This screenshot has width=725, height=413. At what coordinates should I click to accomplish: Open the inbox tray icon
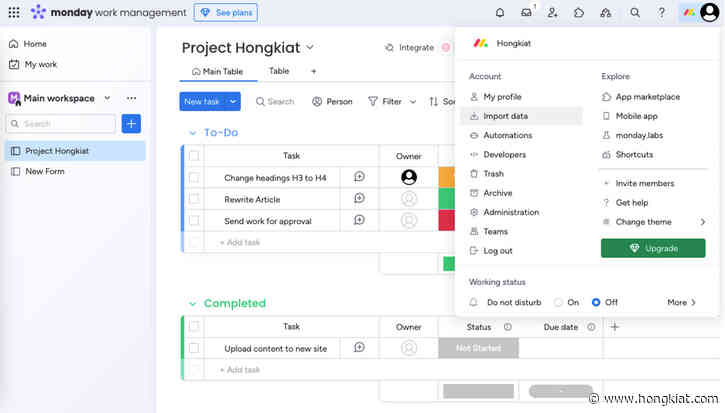(527, 13)
